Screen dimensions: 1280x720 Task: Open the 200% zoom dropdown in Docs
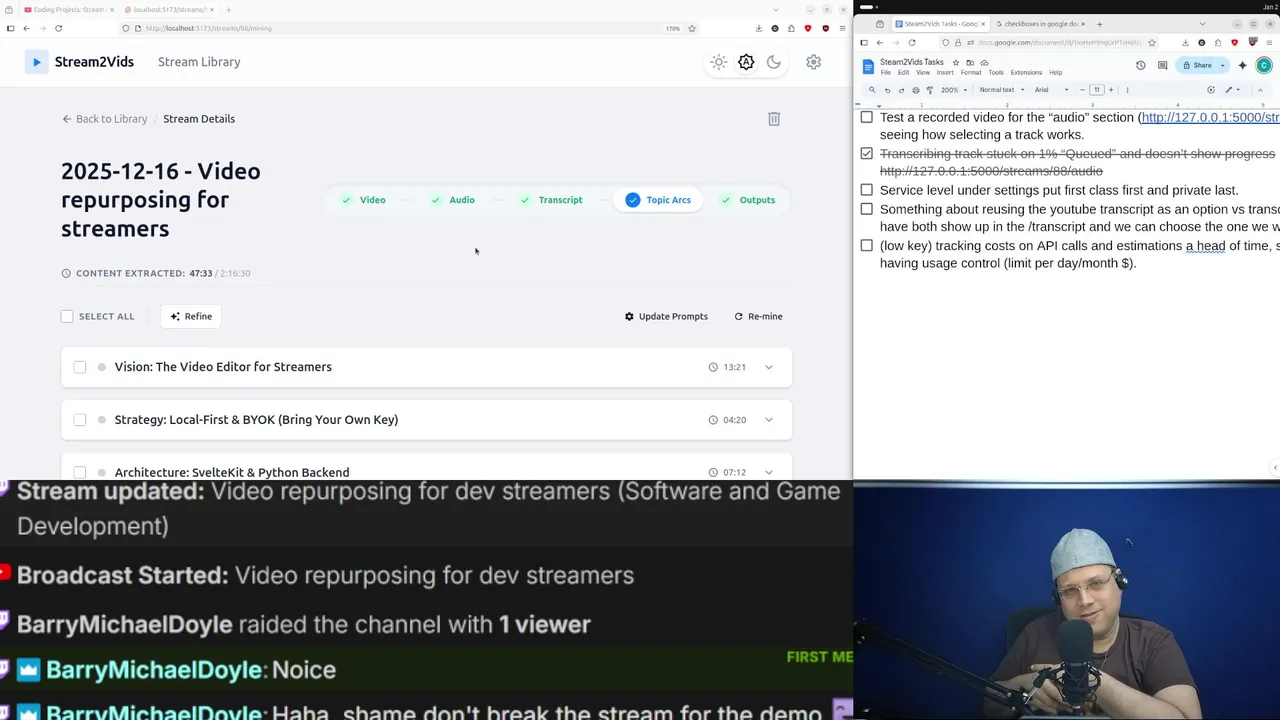953,90
